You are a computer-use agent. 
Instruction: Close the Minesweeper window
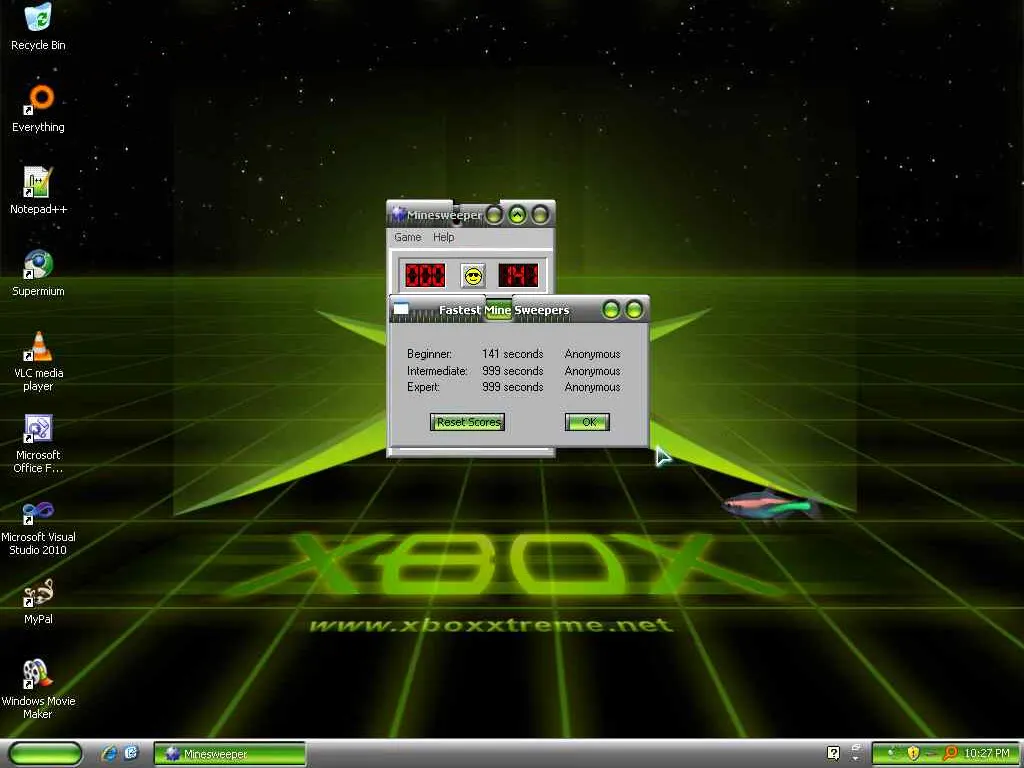[540, 214]
